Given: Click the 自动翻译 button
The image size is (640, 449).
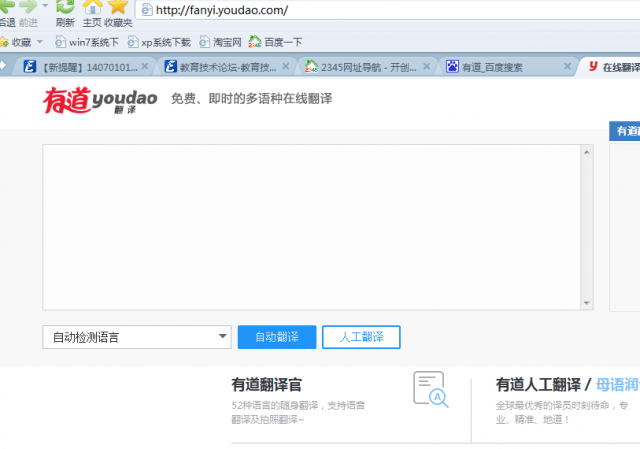Looking at the screenshot, I should point(277,337).
